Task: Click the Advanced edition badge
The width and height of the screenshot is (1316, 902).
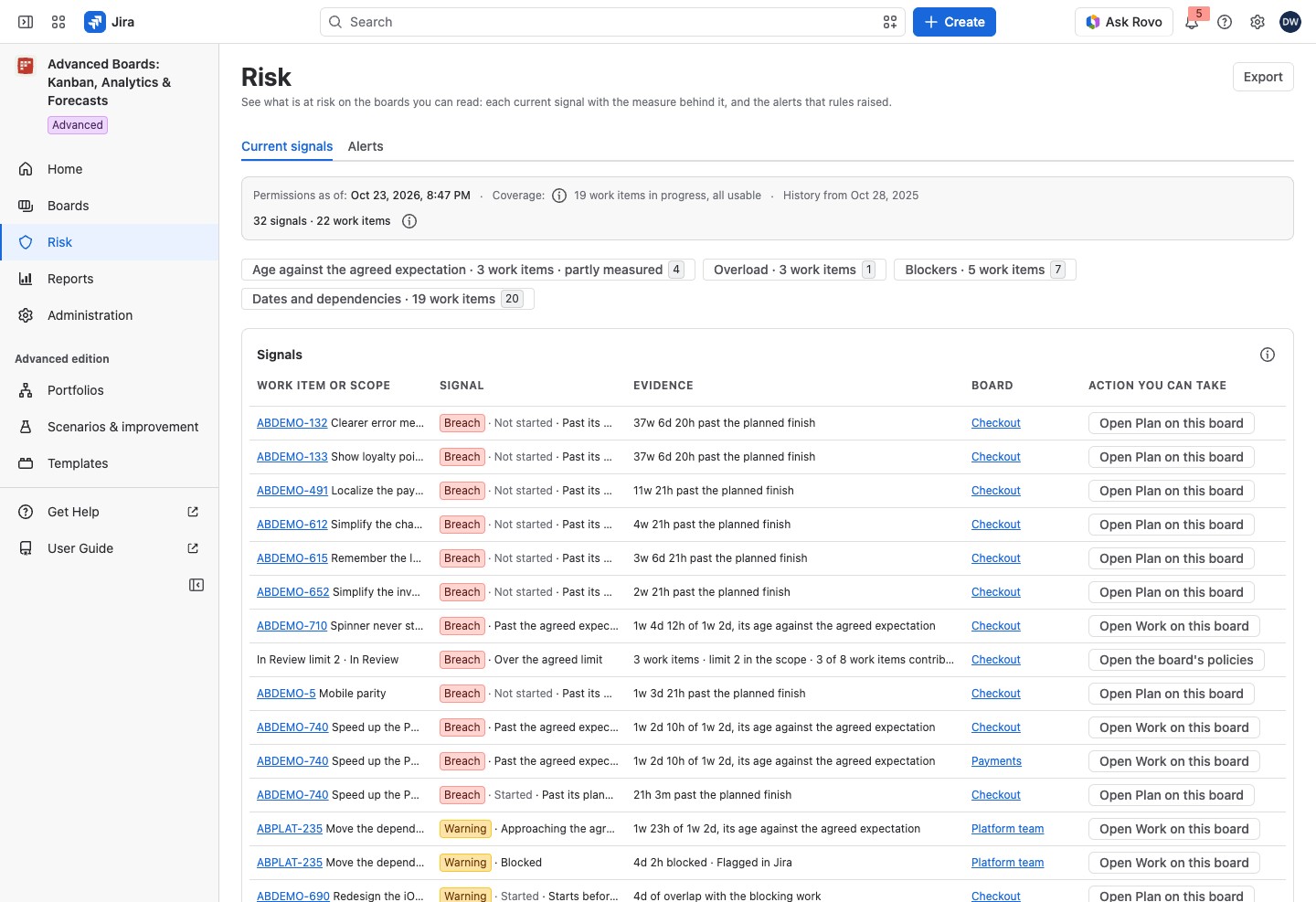Action: coord(78,125)
